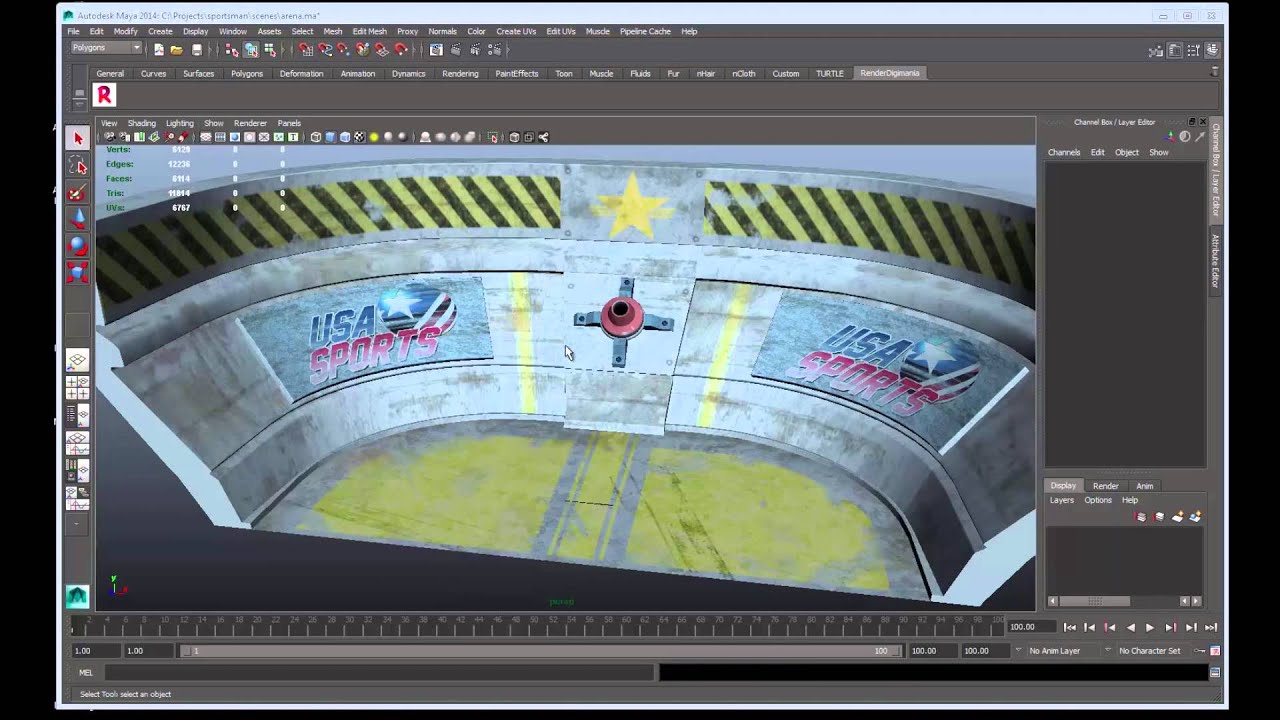Select the single perspective view layout

tap(77, 360)
